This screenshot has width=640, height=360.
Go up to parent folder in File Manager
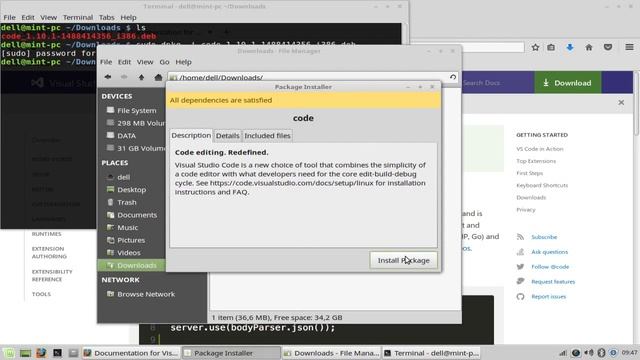(x=141, y=77)
